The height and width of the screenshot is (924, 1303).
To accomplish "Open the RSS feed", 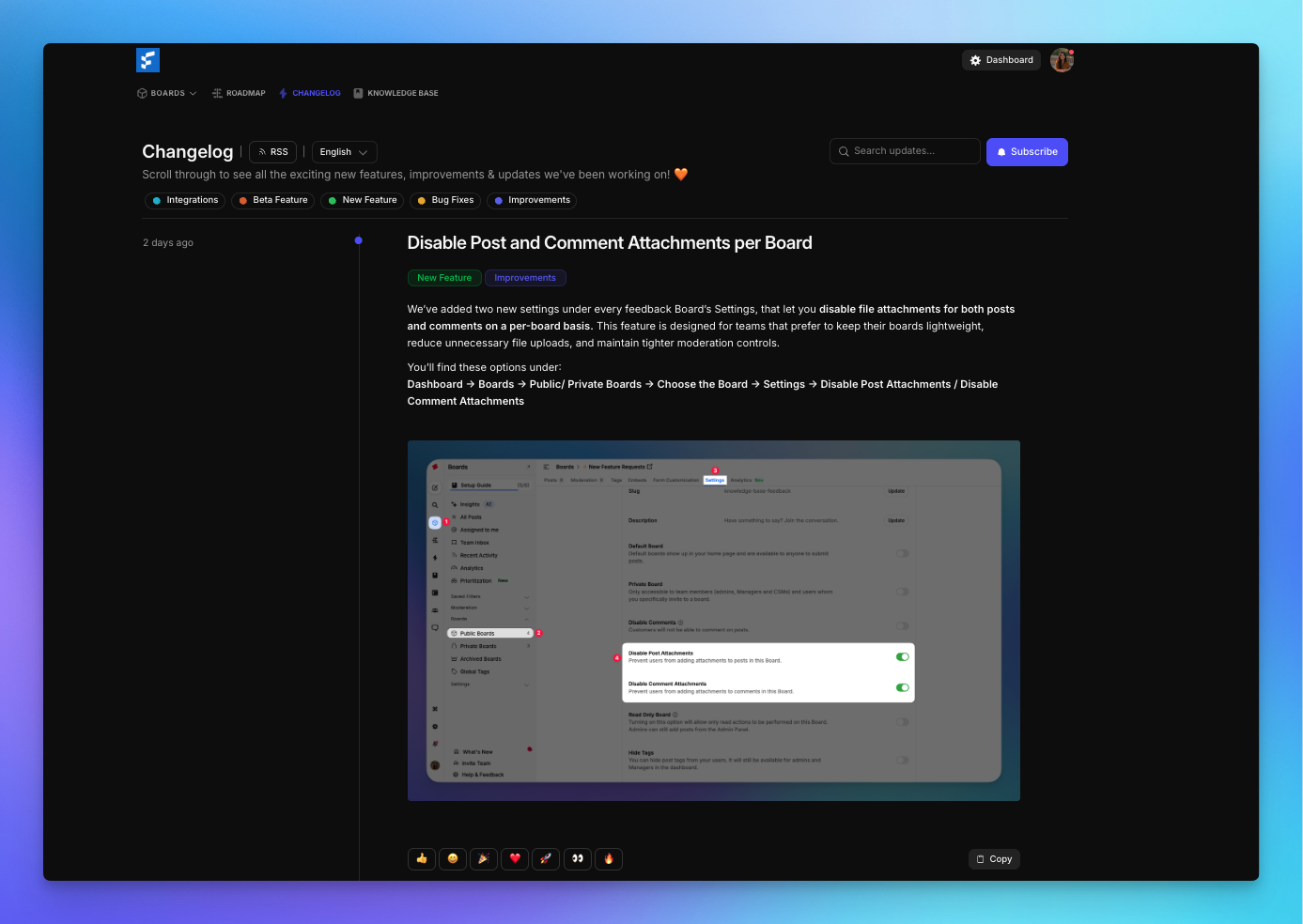I will click(x=272, y=151).
